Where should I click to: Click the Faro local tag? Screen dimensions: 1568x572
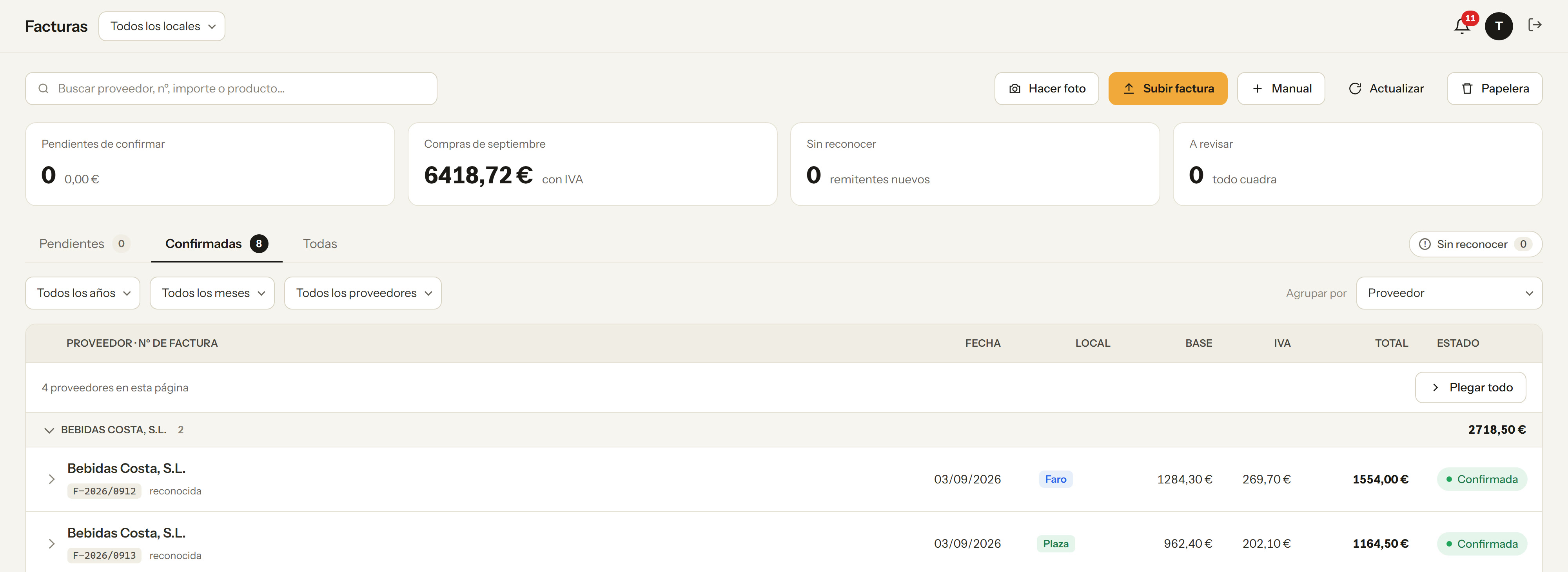pos(1056,480)
